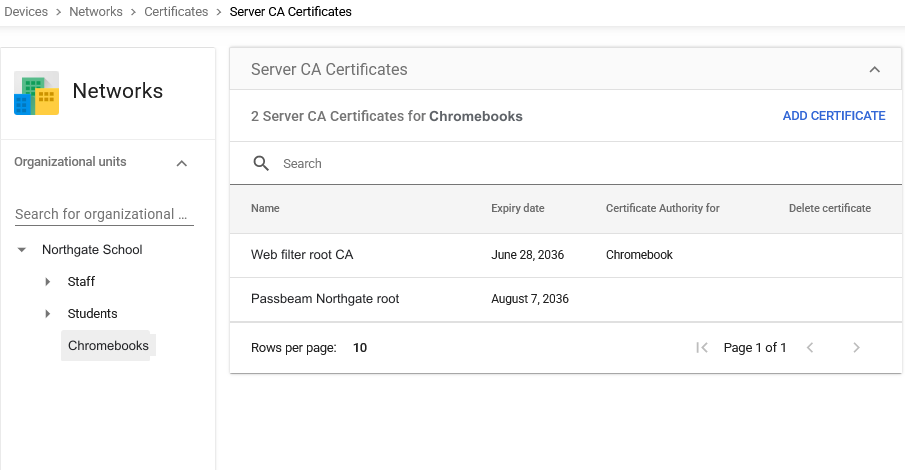Select the Staff organizational unit
Screen dimensions: 905x470
point(81,282)
